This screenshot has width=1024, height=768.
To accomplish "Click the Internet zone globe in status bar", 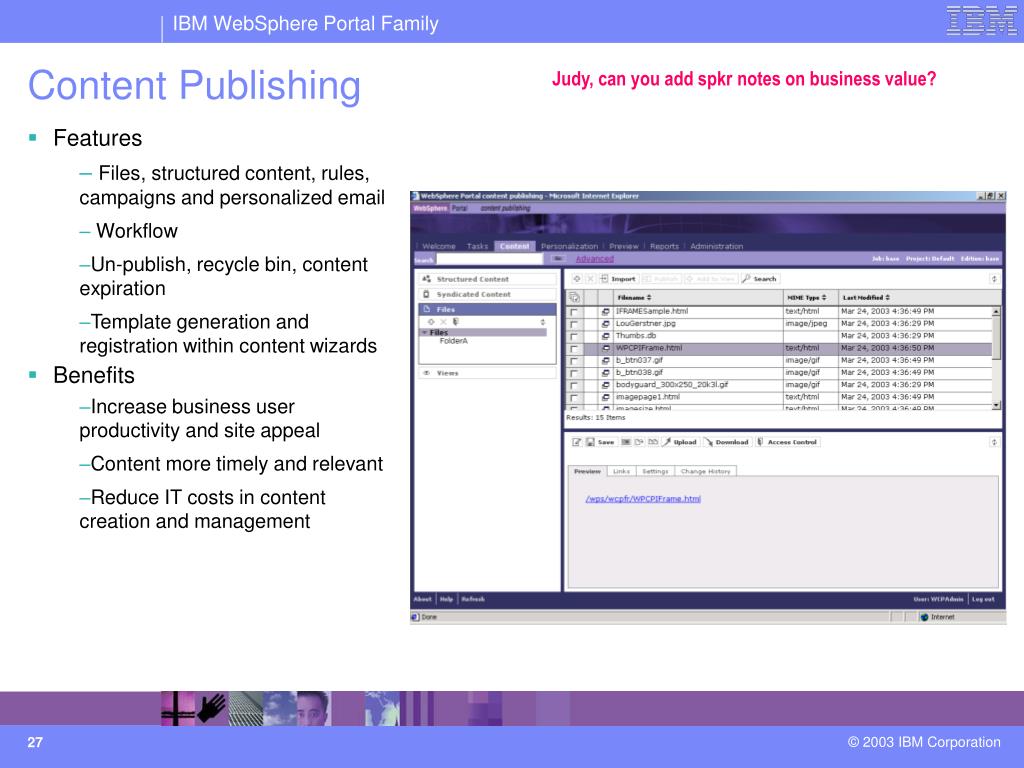I will [924, 617].
